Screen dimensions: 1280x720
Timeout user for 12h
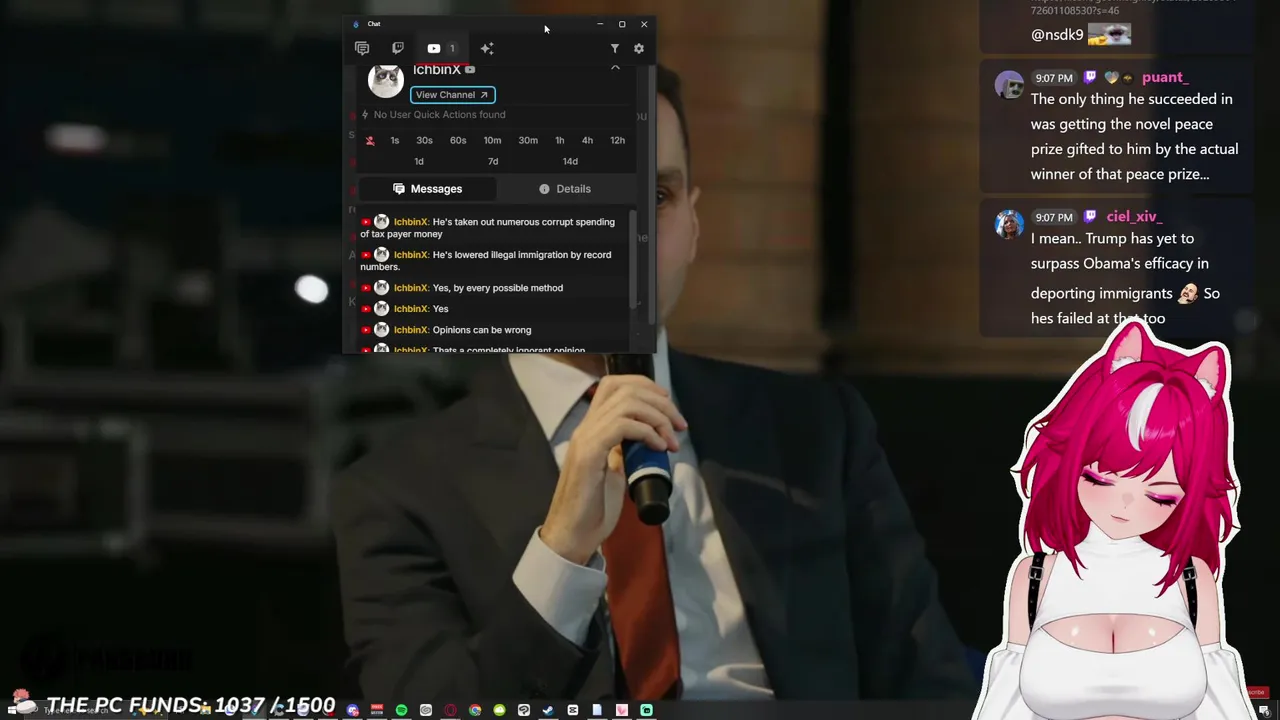point(618,140)
